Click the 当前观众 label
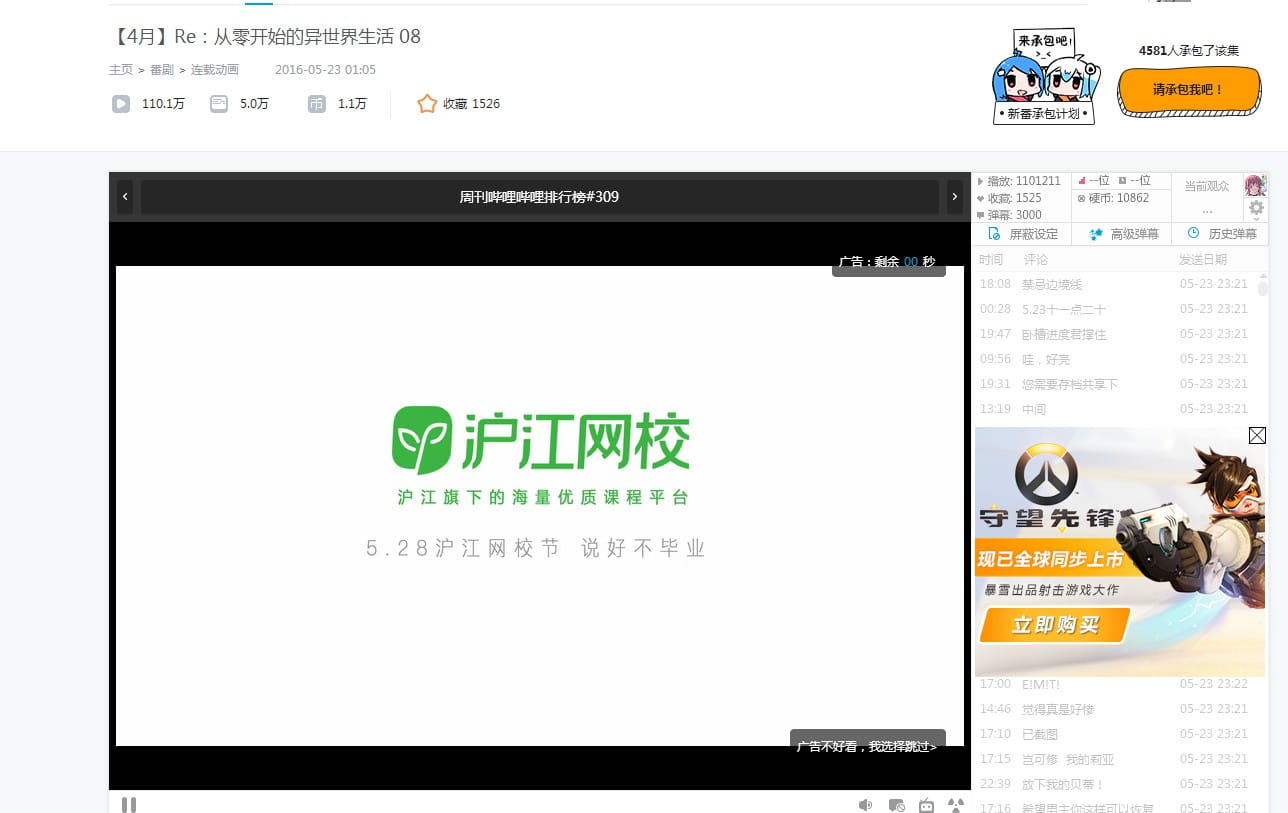The width and height of the screenshot is (1288, 813). click(1207, 186)
